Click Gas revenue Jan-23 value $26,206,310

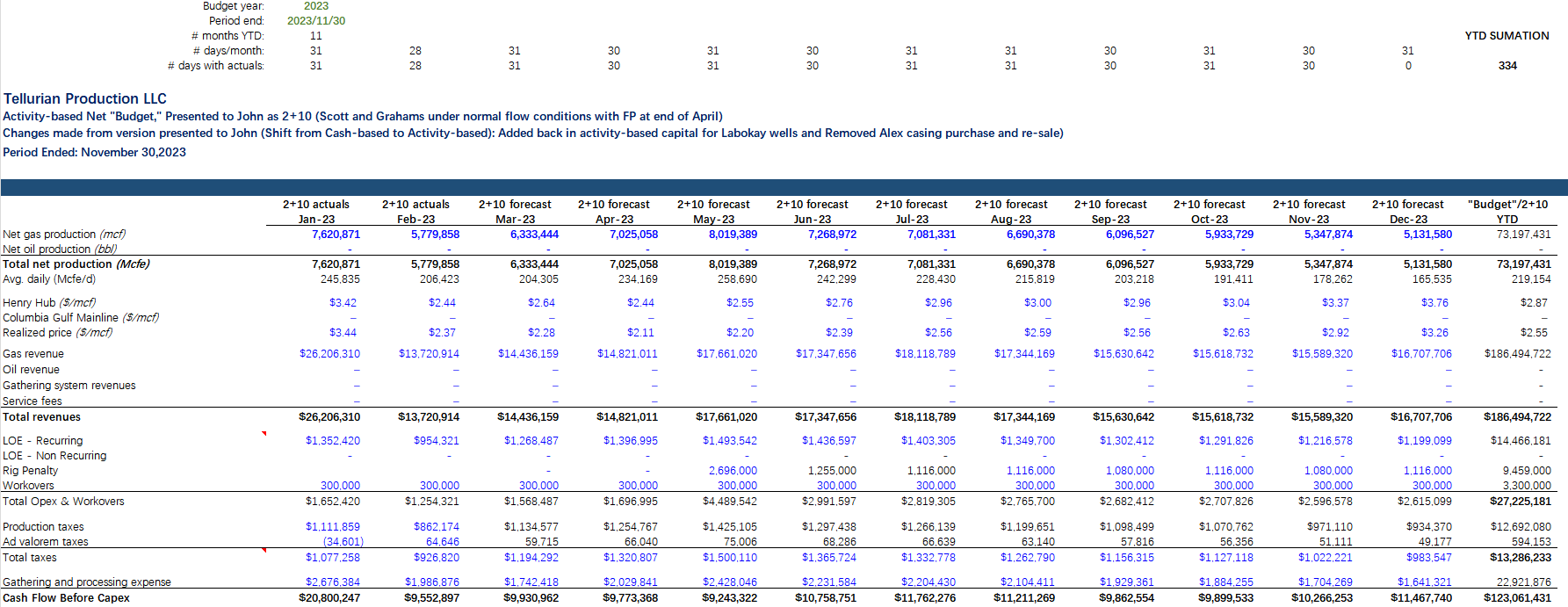tap(329, 354)
